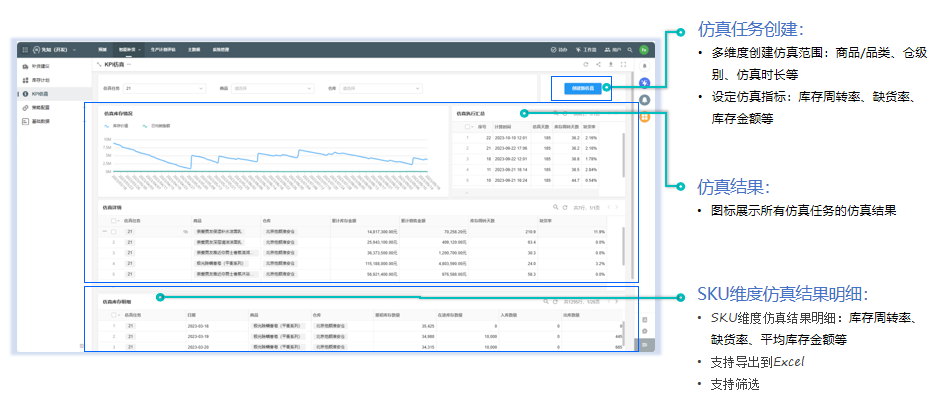Screen dimensions: 938x416
Task: Open the app grid launcher icon
Action: click(x=24, y=48)
